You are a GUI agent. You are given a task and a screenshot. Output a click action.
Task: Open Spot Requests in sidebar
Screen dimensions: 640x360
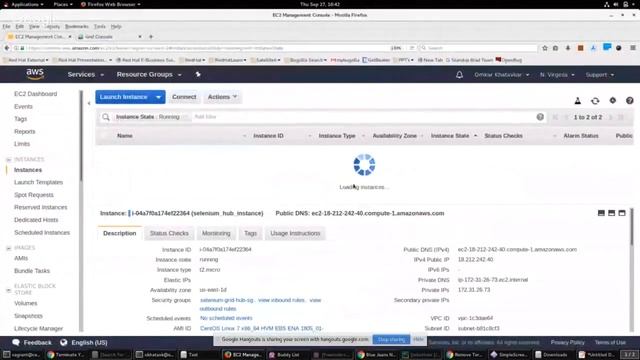pos(33,195)
